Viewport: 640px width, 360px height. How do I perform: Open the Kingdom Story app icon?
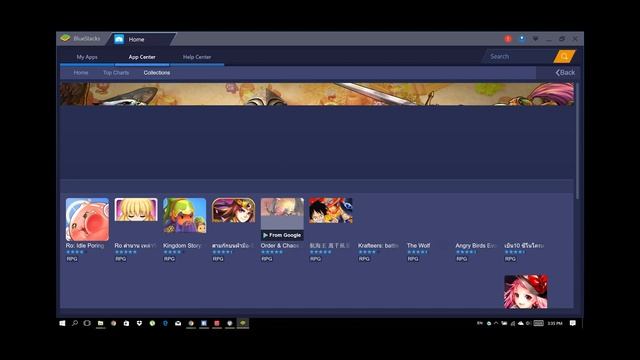[184, 216]
